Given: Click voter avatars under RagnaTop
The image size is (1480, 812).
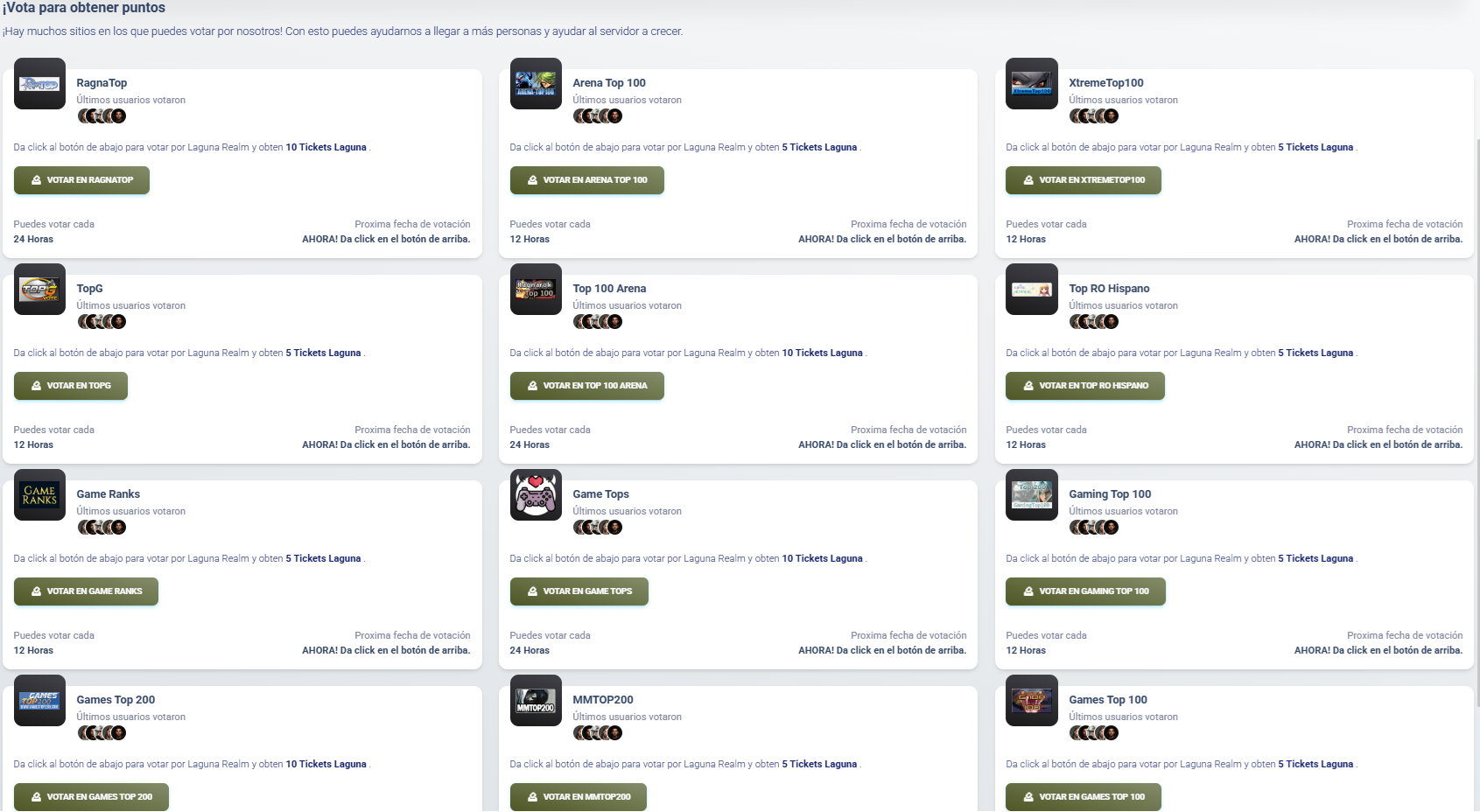Looking at the screenshot, I should pos(102,116).
